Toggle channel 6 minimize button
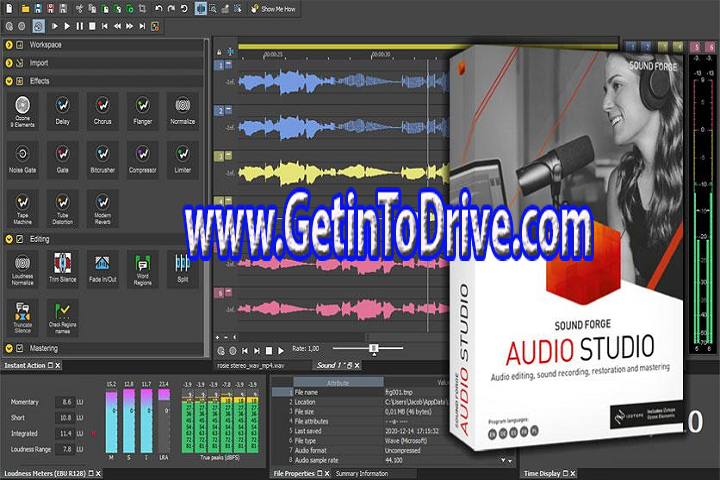The image size is (720, 480). (x=229, y=292)
